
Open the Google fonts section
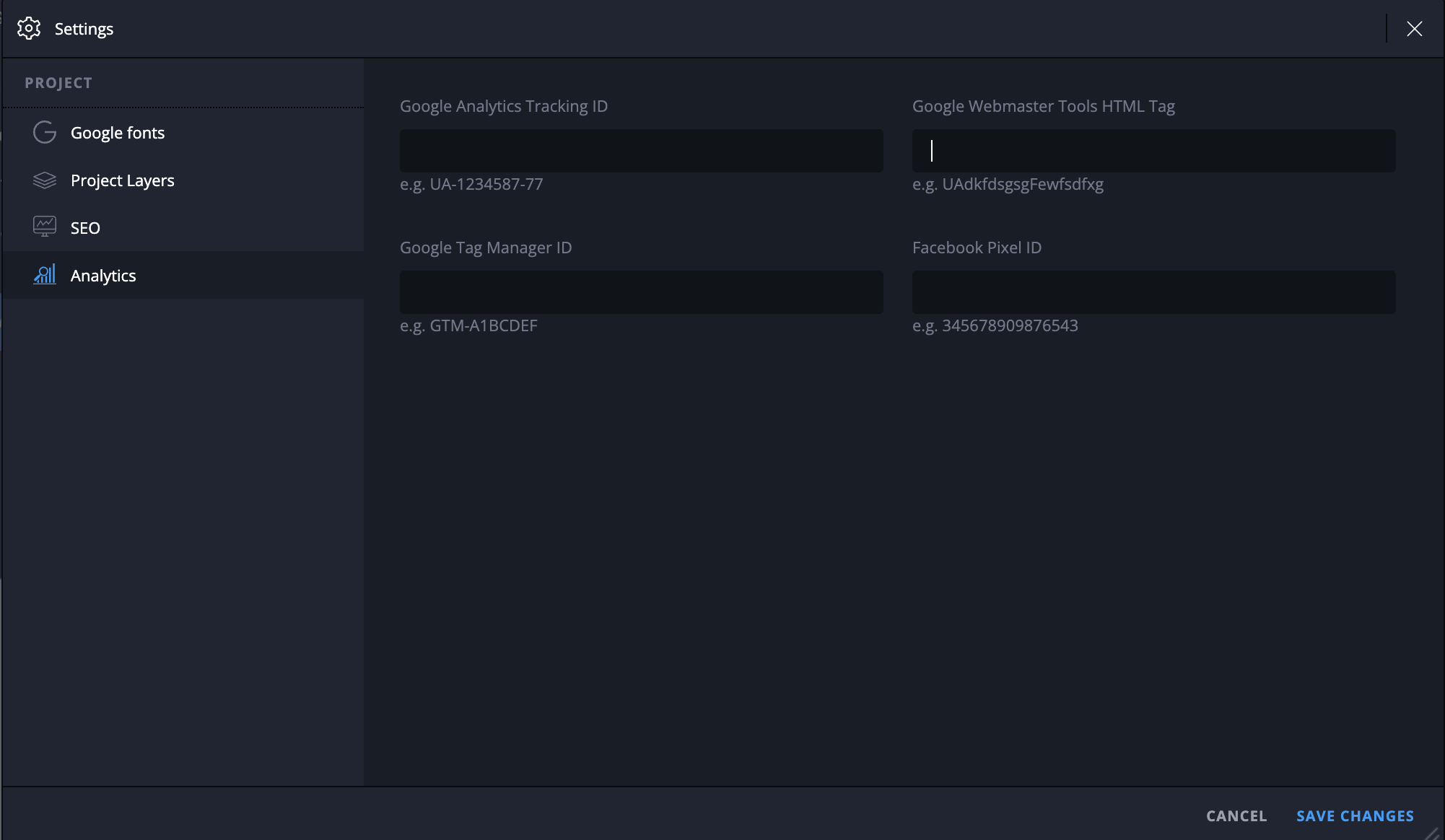point(118,133)
